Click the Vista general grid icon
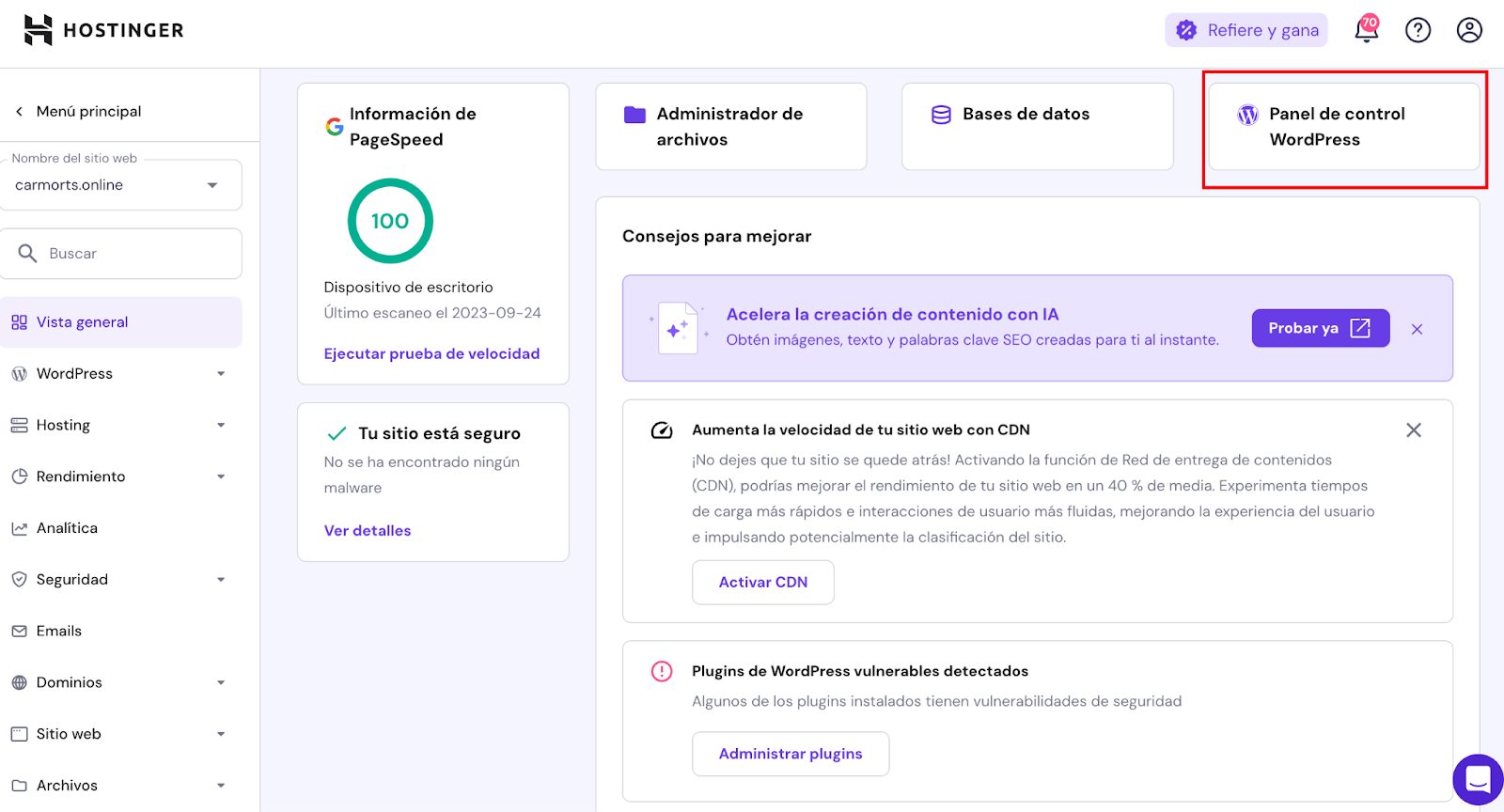The image size is (1504, 812). tap(19, 322)
